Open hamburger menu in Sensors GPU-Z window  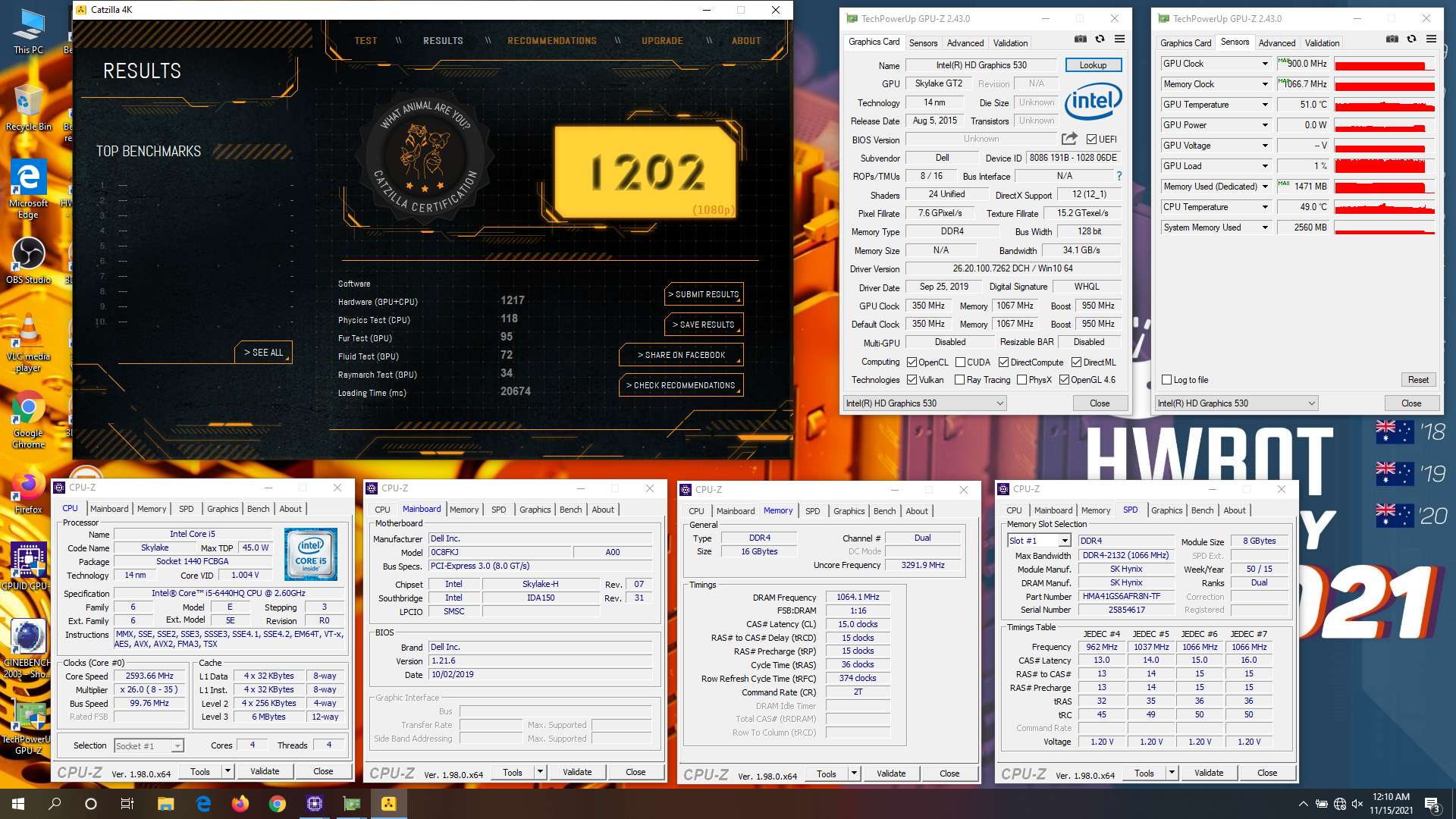click(x=1431, y=39)
